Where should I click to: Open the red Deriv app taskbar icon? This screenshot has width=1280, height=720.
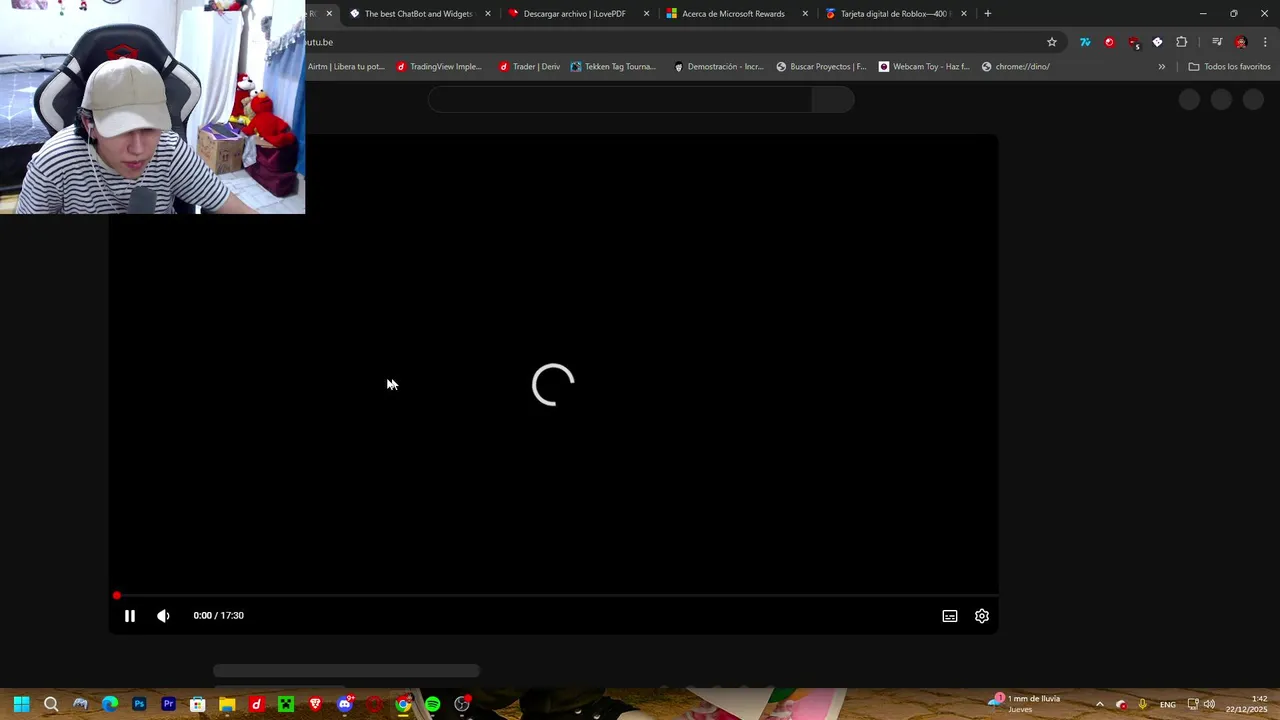coord(257,704)
